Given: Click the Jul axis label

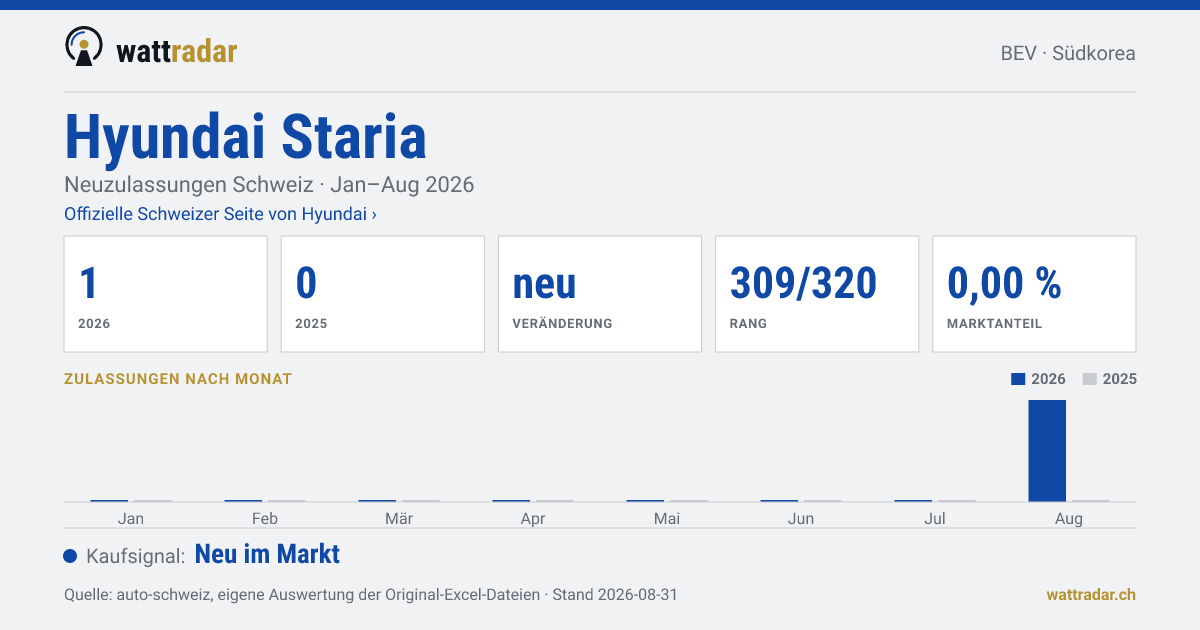Looking at the screenshot, I should tap(935, 518).
